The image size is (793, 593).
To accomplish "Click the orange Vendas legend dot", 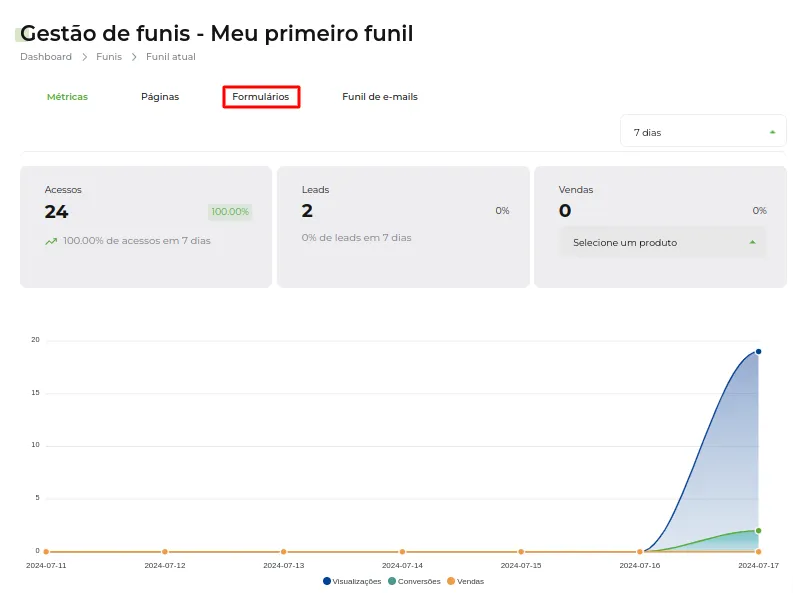I will click(x=451, y=581).
